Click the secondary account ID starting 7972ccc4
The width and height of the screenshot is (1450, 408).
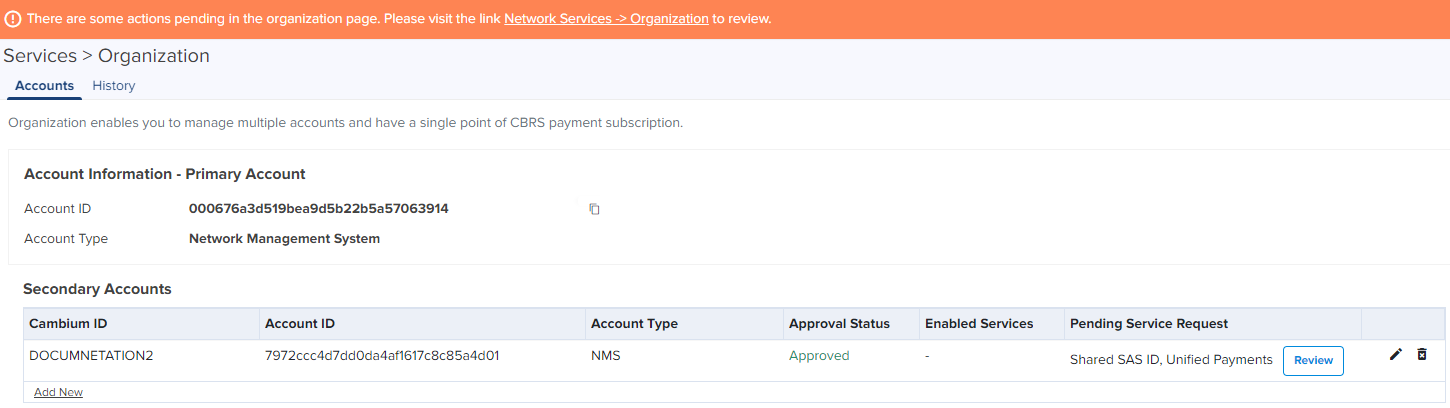pyautogui.click(x=381, y=356)
